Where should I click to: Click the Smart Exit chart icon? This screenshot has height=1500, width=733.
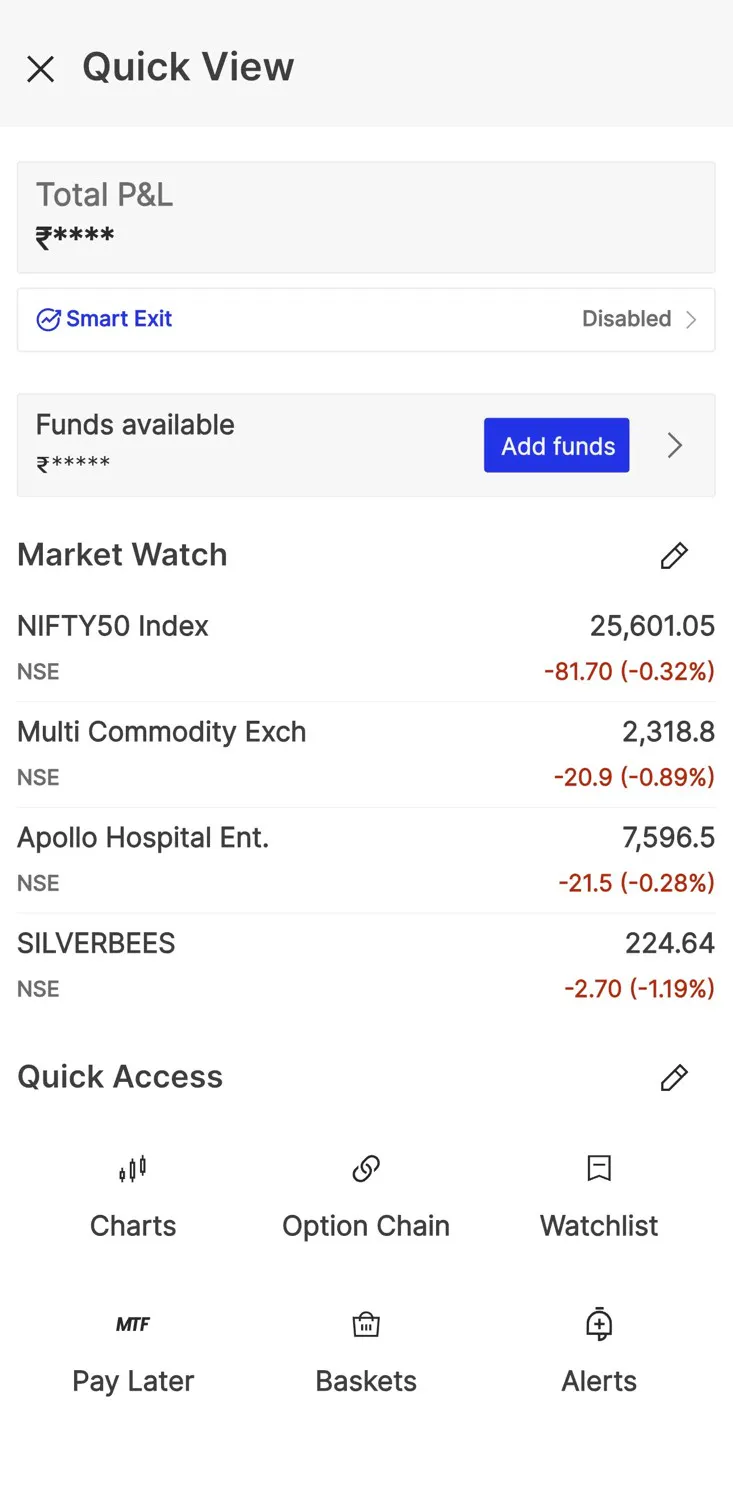48,320
